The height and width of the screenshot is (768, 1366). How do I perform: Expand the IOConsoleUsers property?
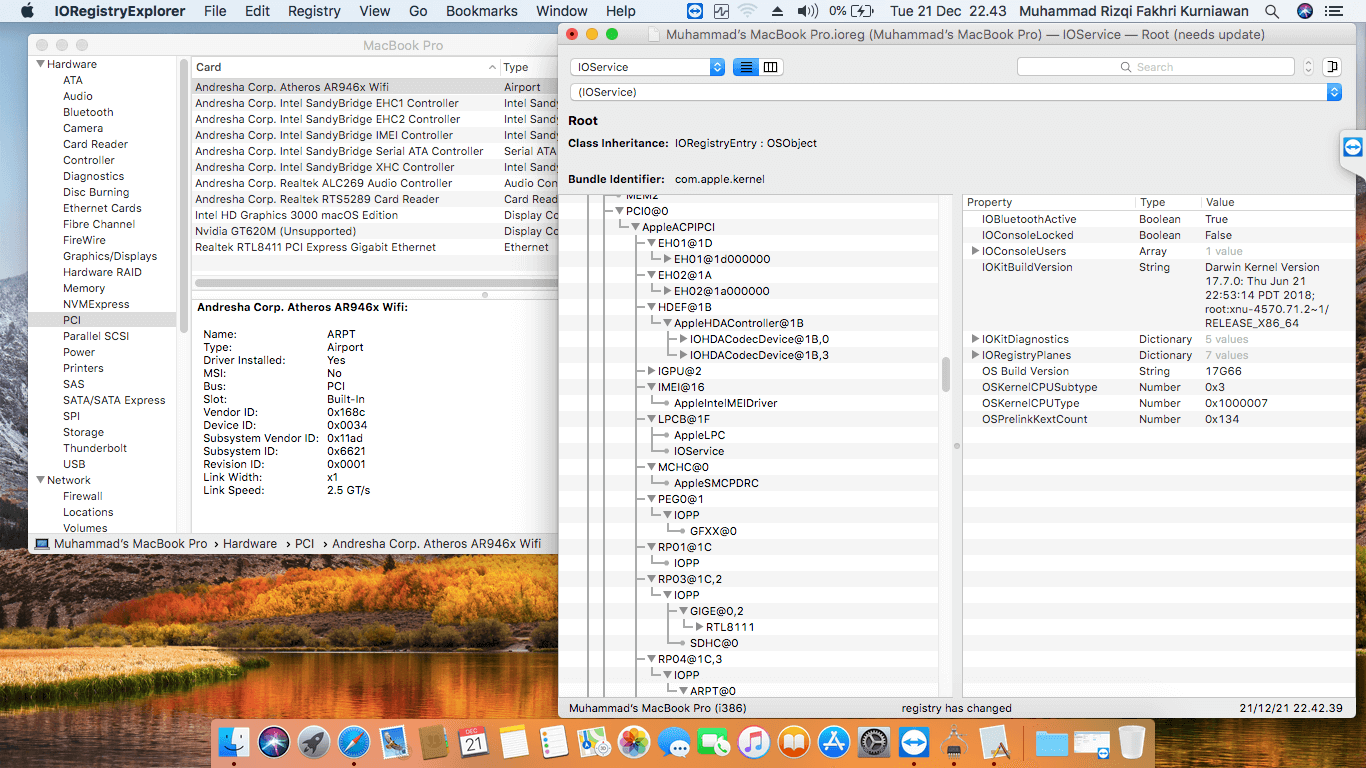click(975, 251)
